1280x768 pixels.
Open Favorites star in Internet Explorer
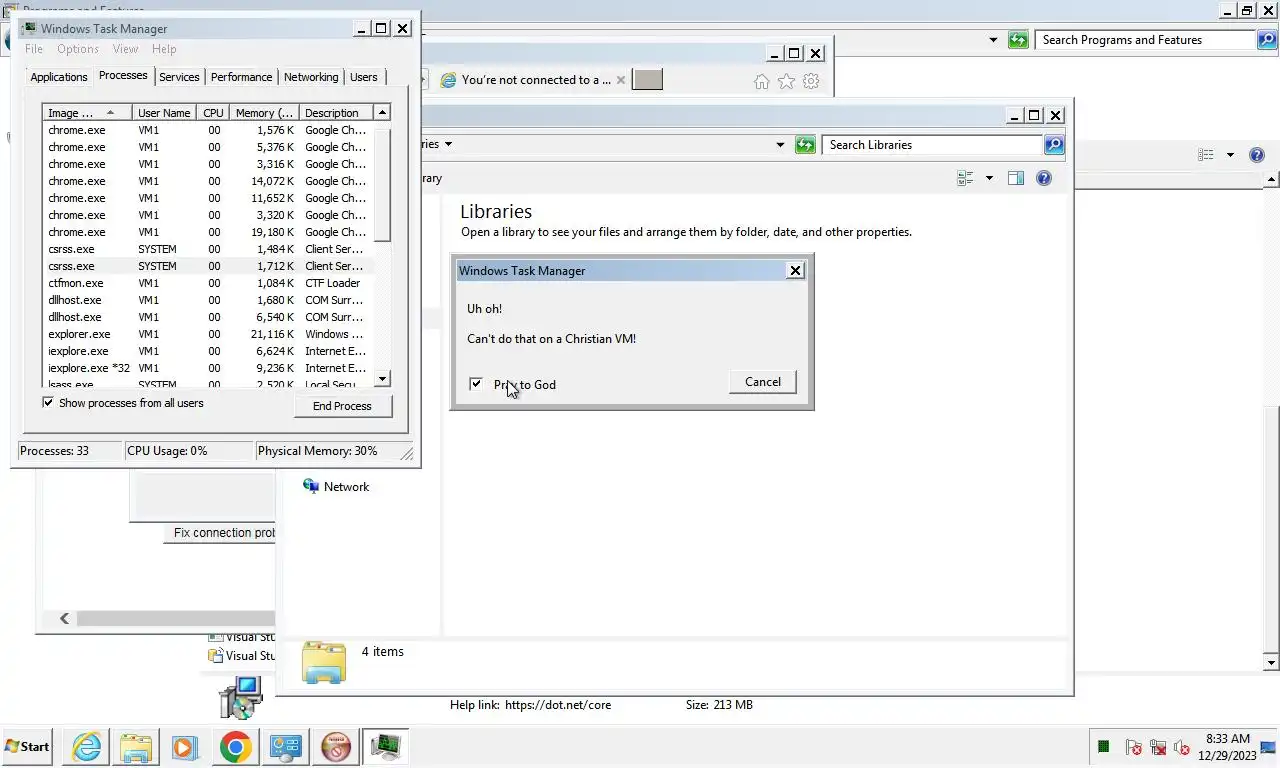tap(787, 81)
